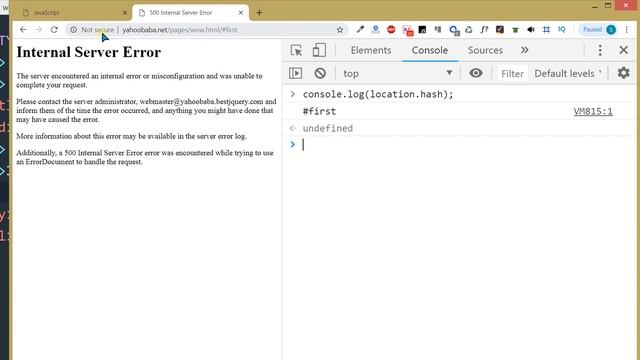Toggle device toolbar in DevTools

click(x=319, y=50)
